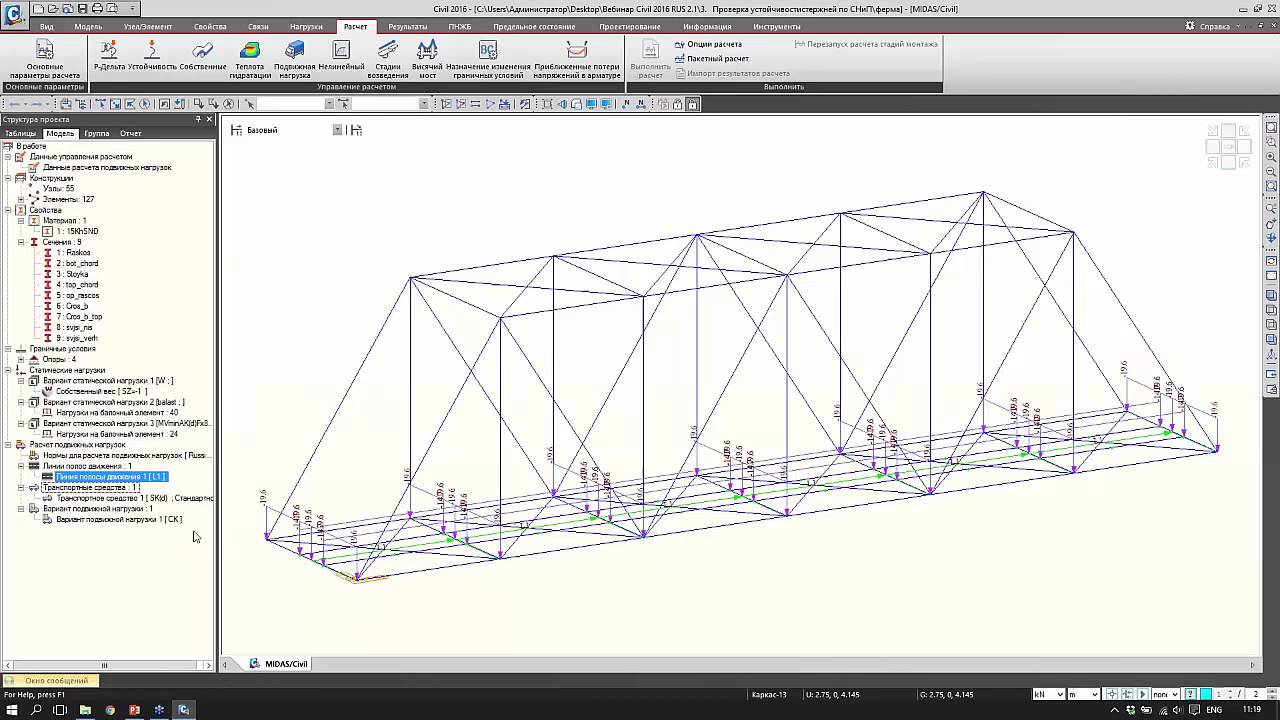1280x720 pixels.
Task: Open Основные параметры расчета
Action: (x=45, y=59)
